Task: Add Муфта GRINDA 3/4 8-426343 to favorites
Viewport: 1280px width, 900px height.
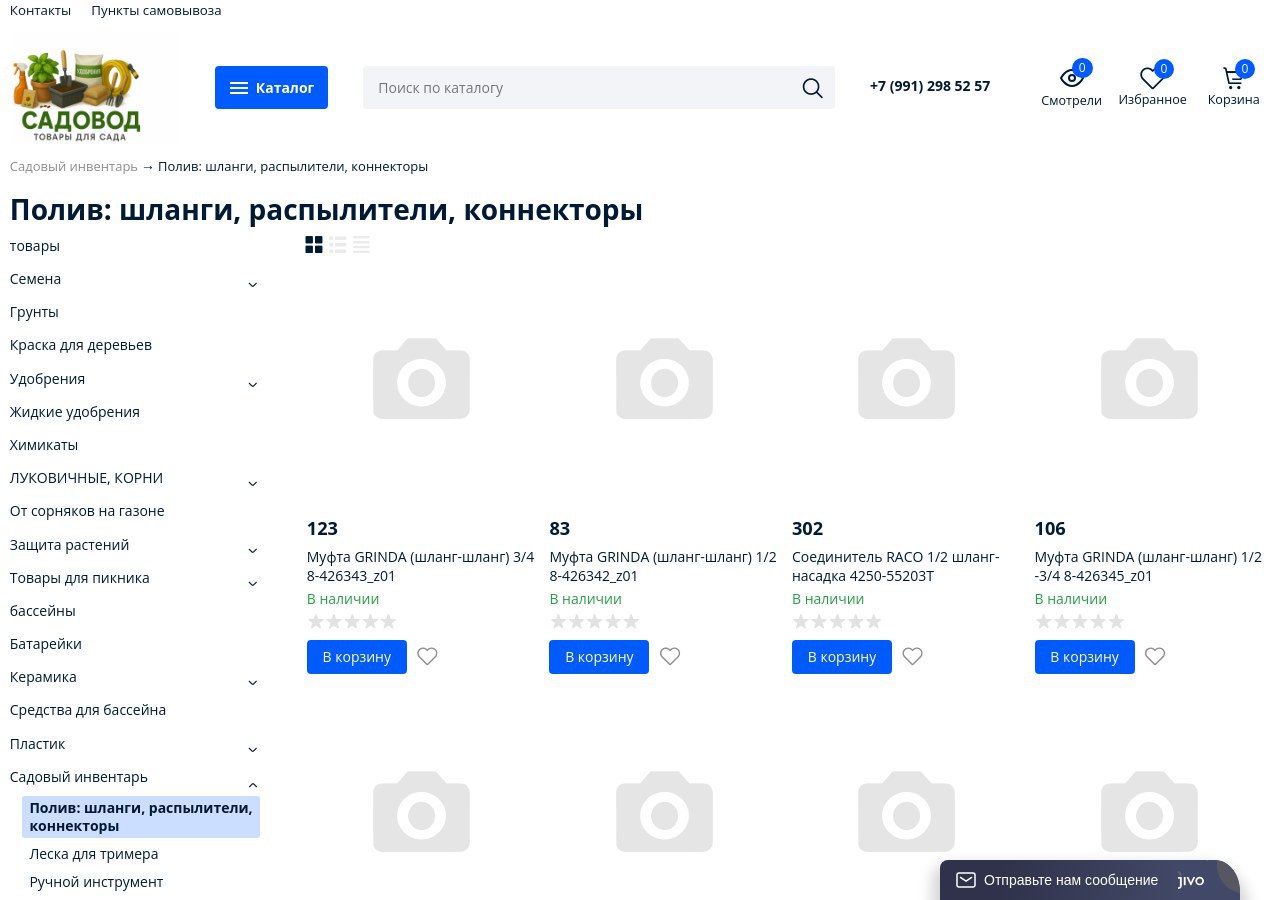Action: click(427, 657)
